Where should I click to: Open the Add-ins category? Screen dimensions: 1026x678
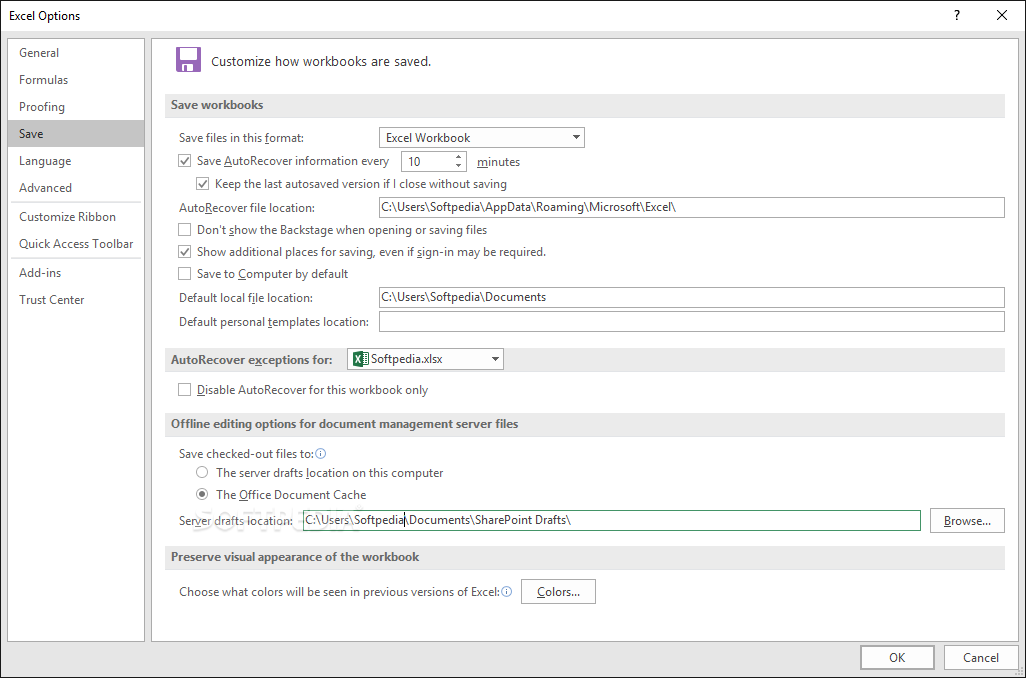[x=76, y=273]
